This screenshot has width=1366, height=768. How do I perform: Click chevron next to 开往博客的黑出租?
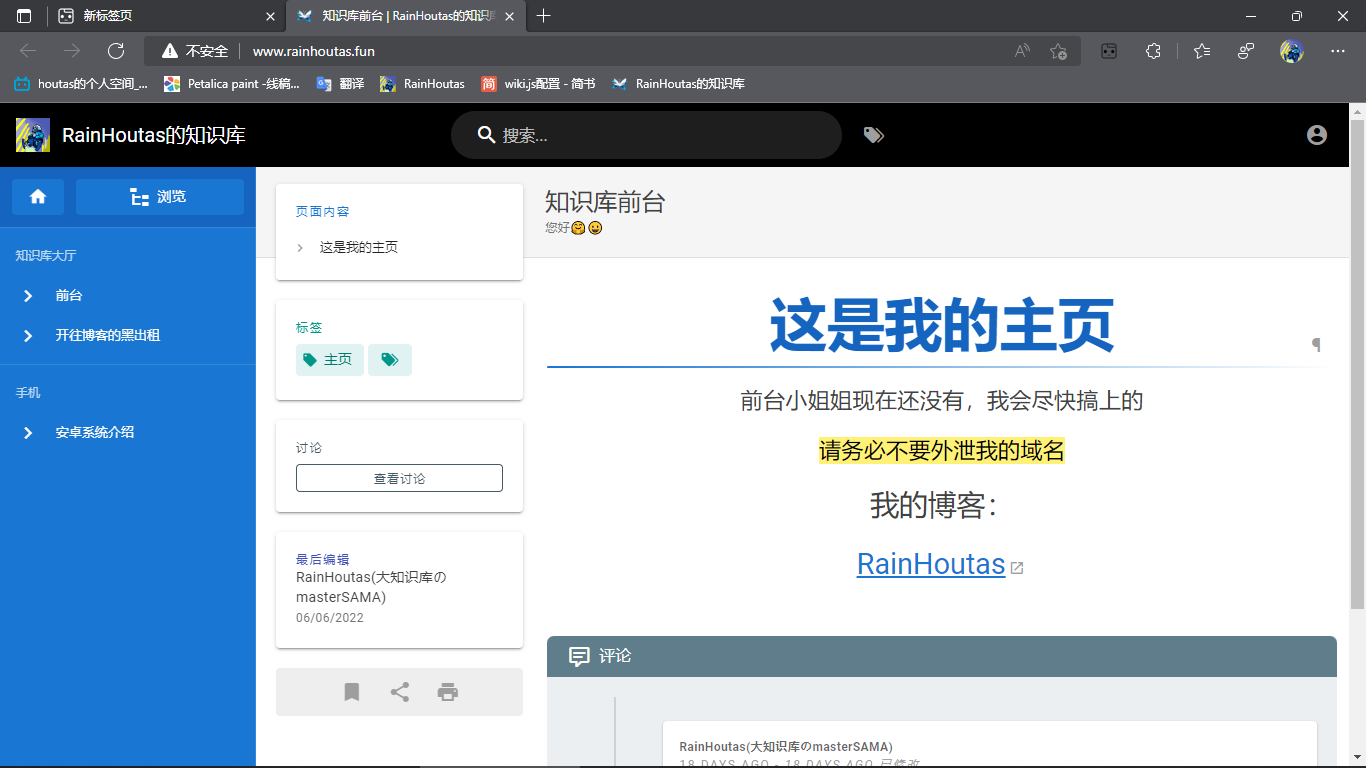click(x=28, y=336)
